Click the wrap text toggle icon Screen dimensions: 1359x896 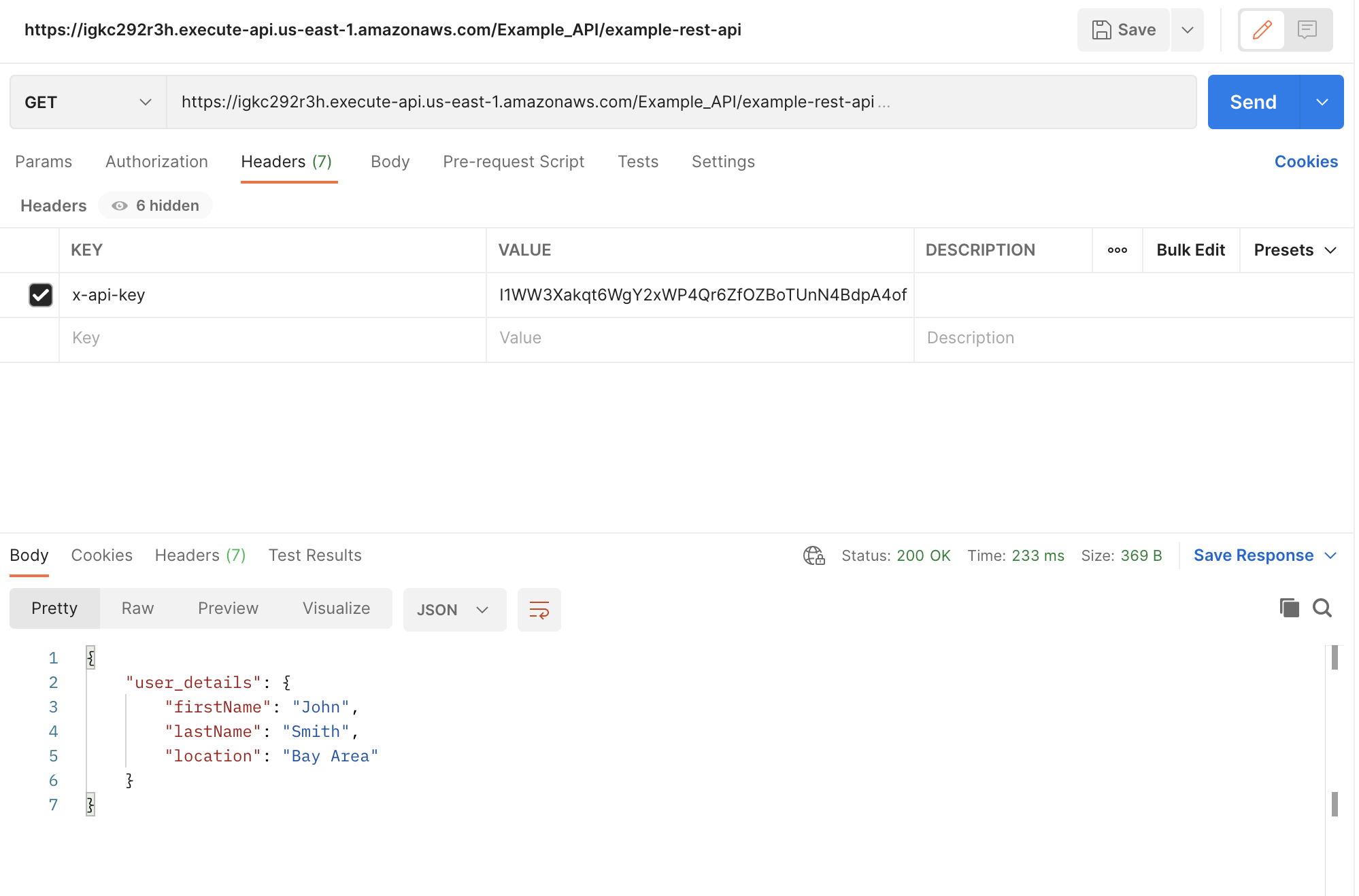coord(539,609)
